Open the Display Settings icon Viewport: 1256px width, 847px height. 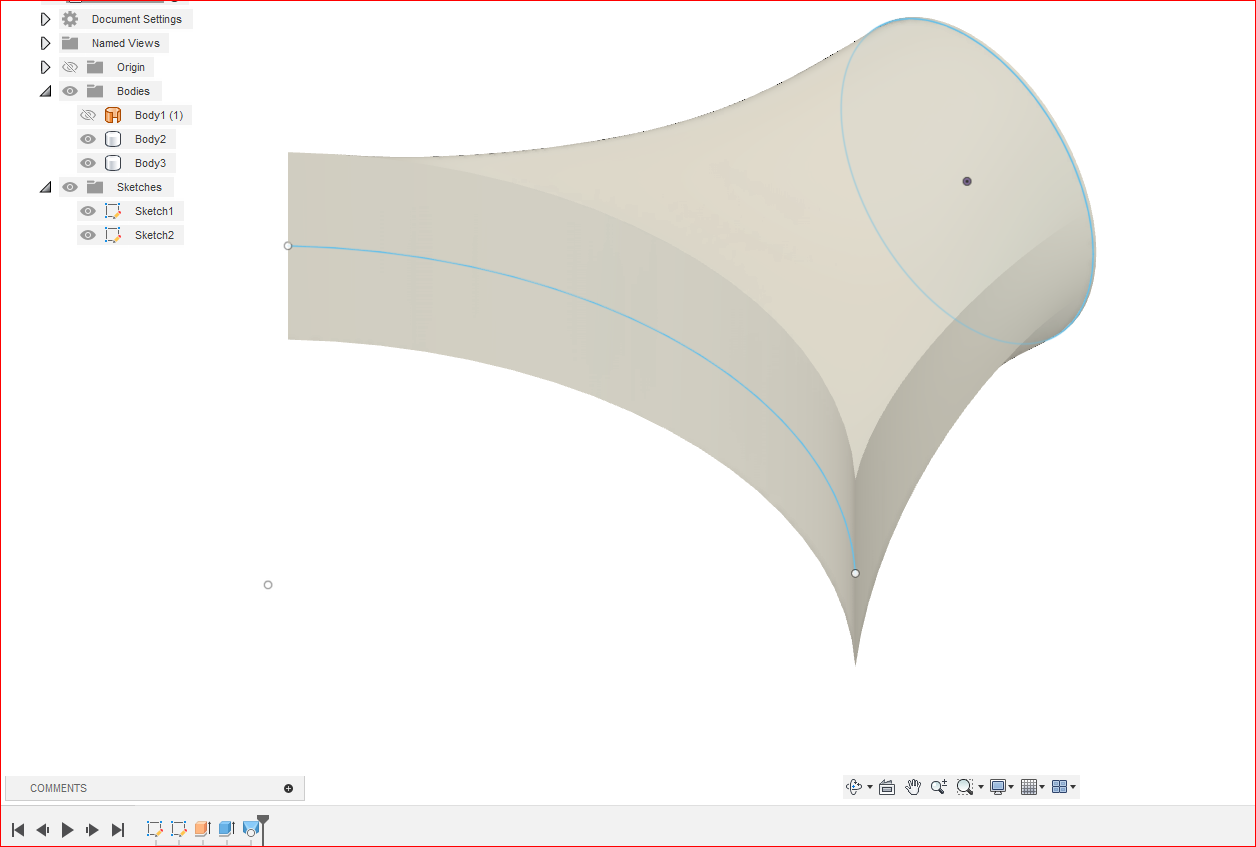point(998,787)
